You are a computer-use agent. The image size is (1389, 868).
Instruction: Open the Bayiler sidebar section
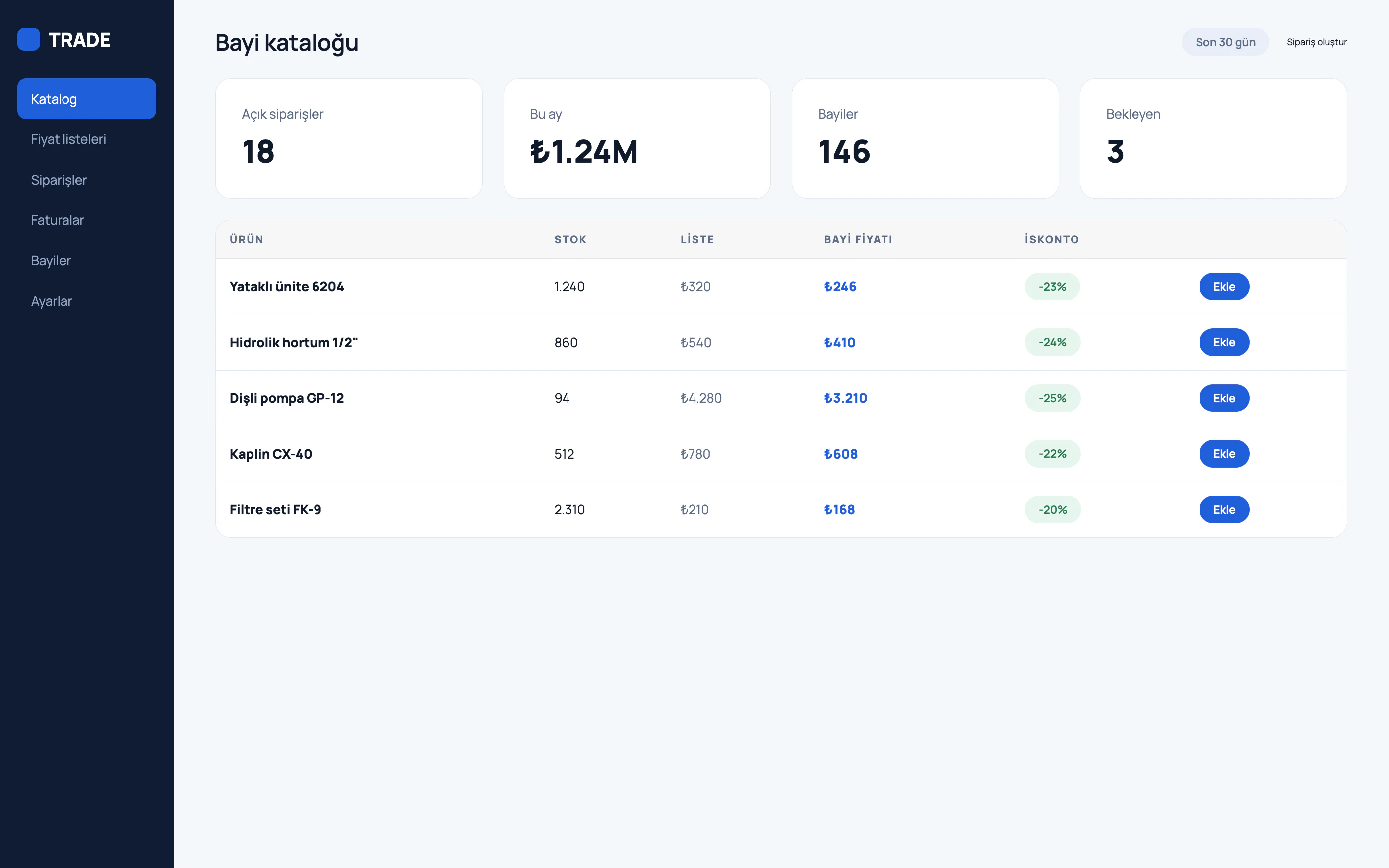(x=87, y=260)
